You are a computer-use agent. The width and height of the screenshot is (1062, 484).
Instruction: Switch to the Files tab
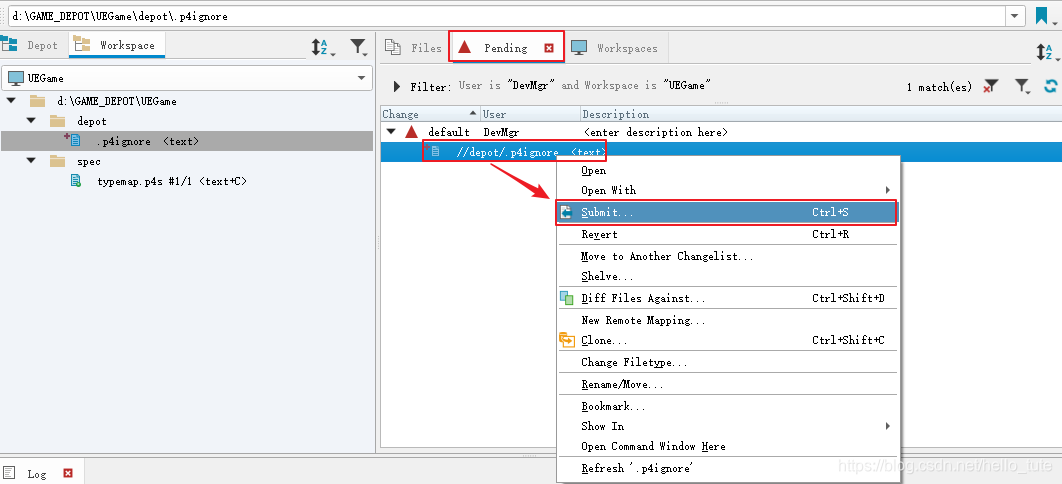pyautogui.click(x=413, y=48)
